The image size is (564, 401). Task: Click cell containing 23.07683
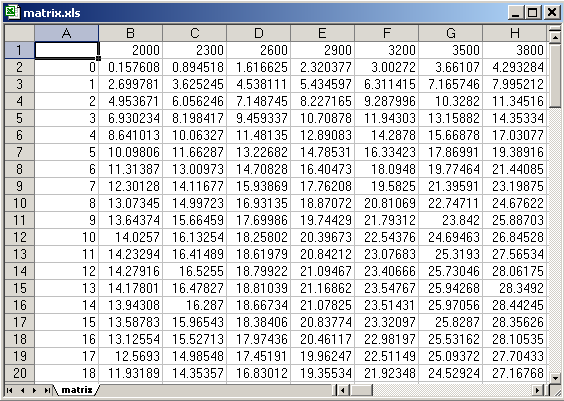click(x=387, y=254)
